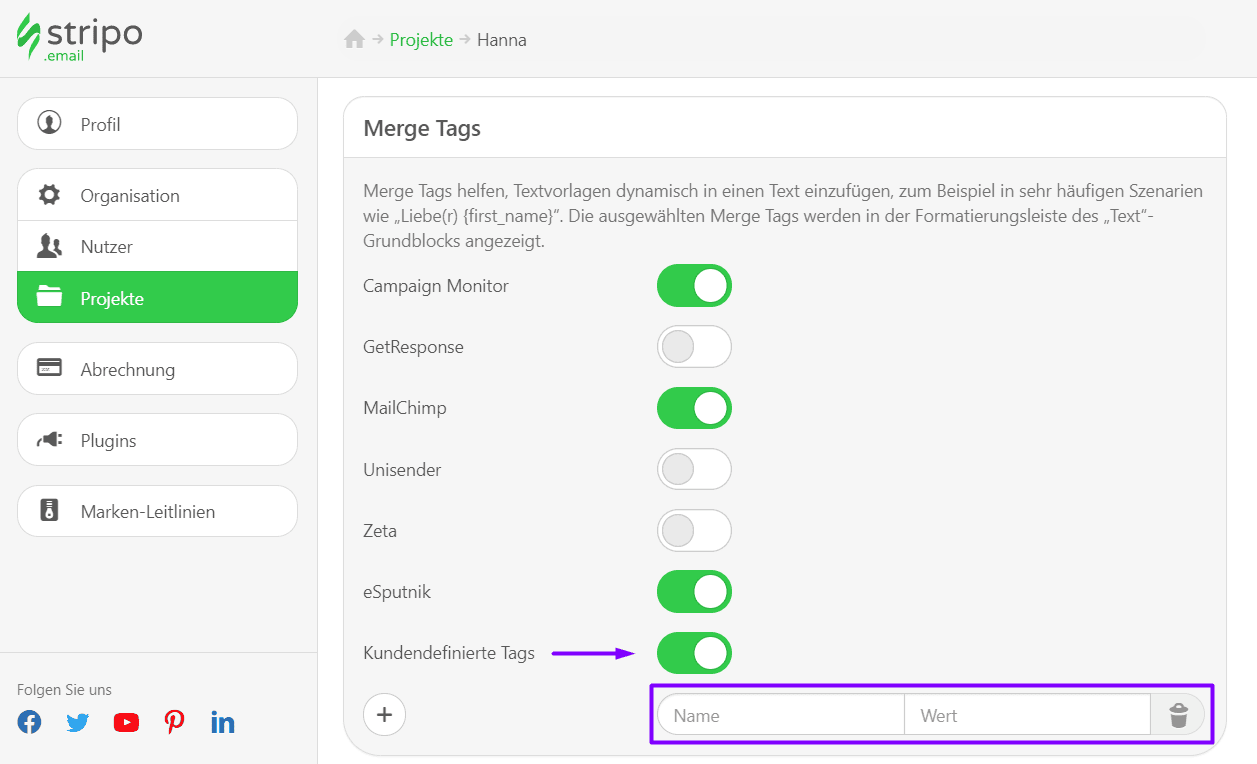Select the Organisation gear icon
Image resolution: width=1257 pixels, height=764 pixels.
point(51,195)
